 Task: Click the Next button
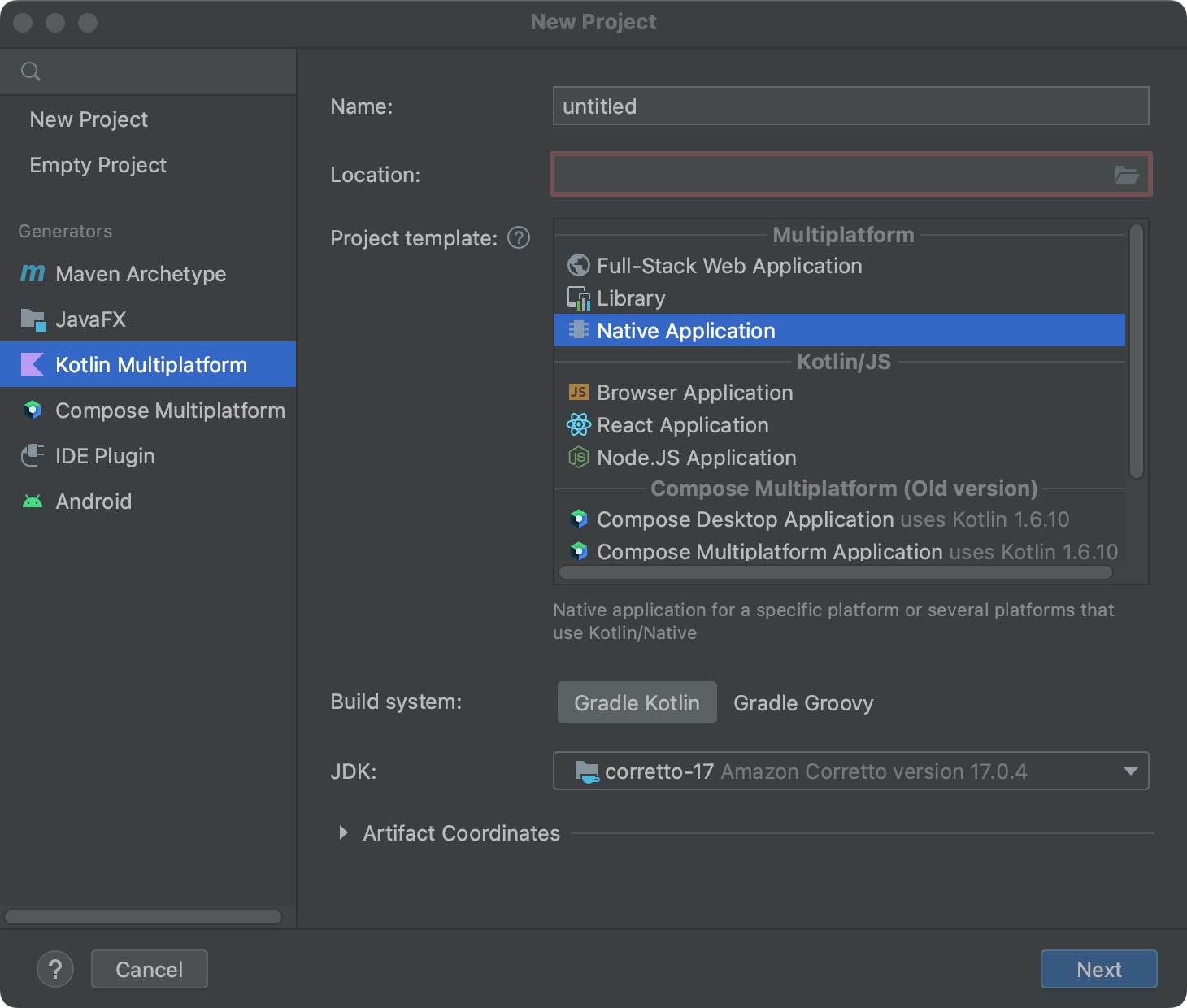pyautogui.click(x=1099, y=969)
